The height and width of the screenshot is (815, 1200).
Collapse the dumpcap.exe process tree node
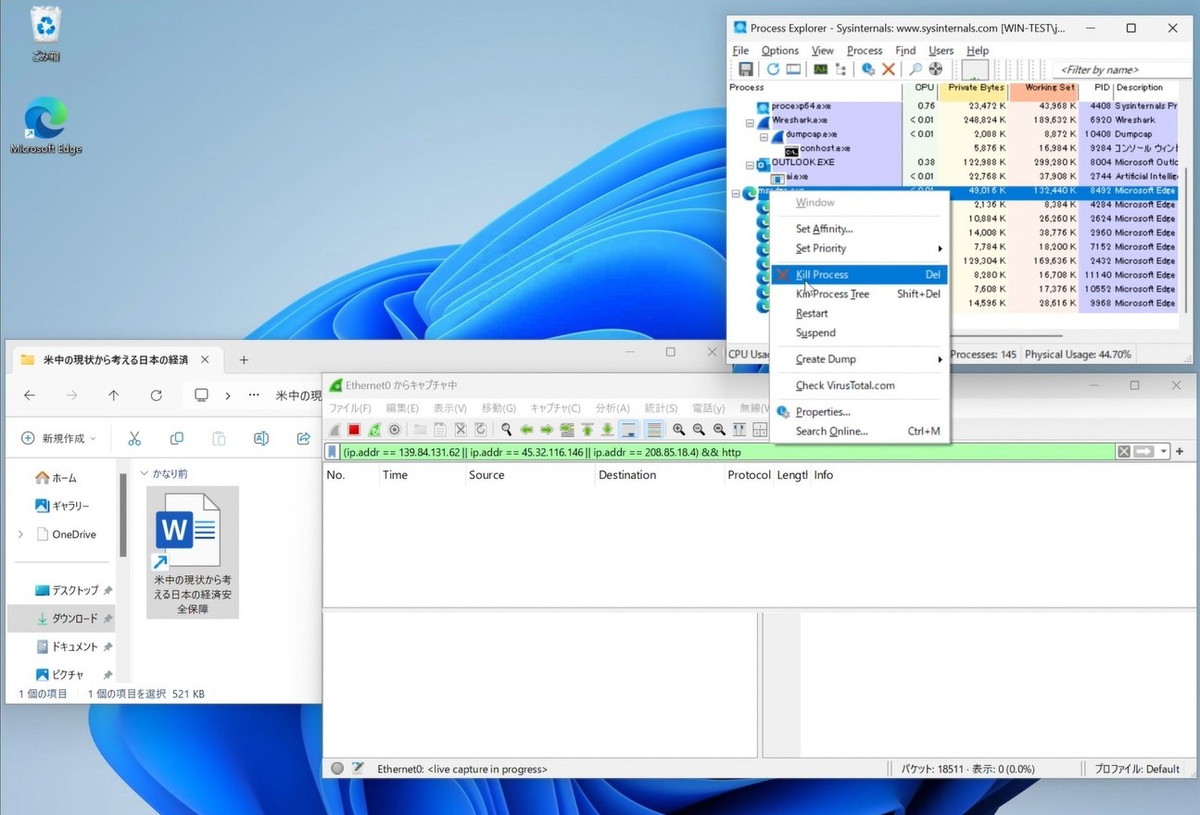click(x=764, y=136)
